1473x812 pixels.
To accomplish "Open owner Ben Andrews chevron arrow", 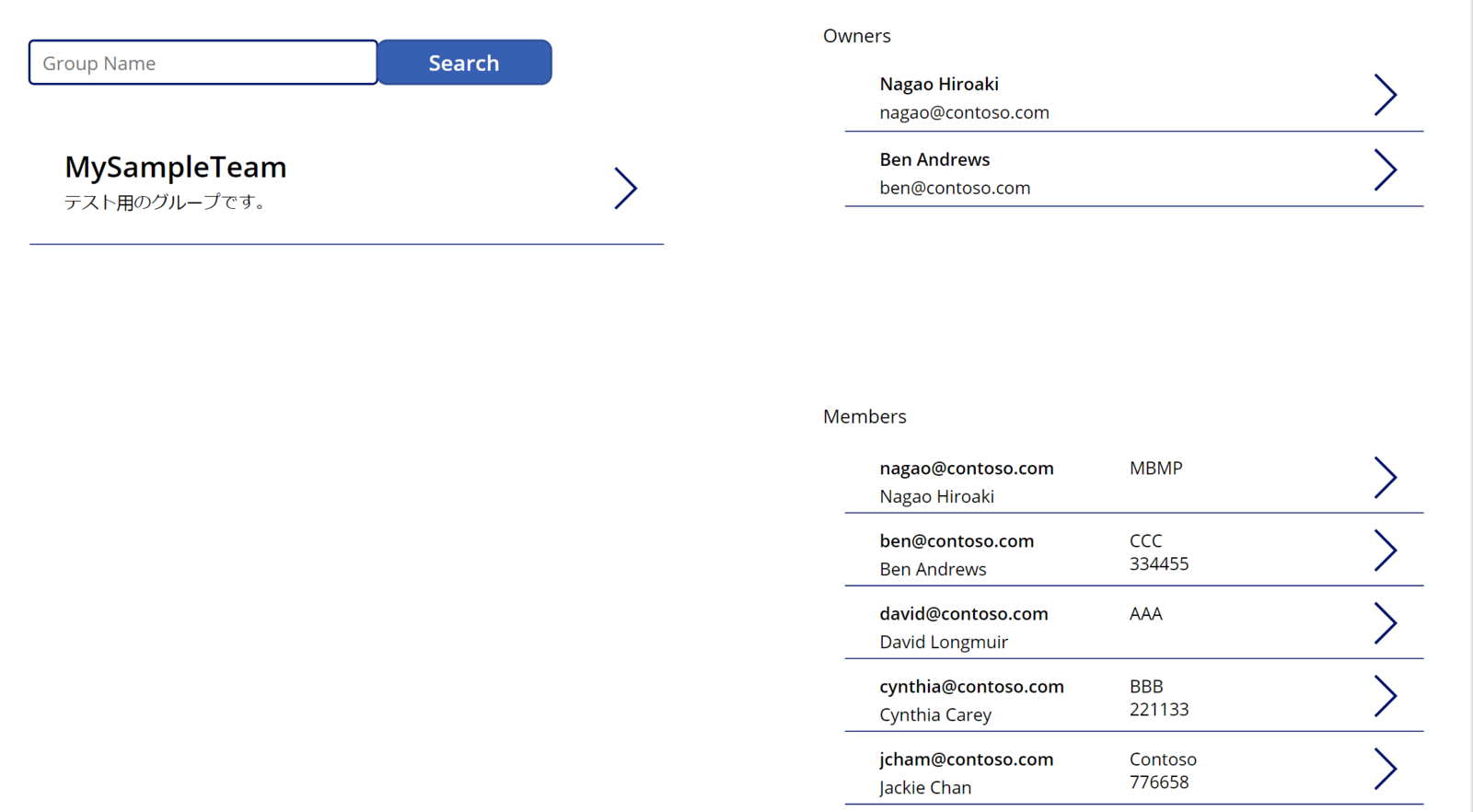I will click(x=1386, y=170).
